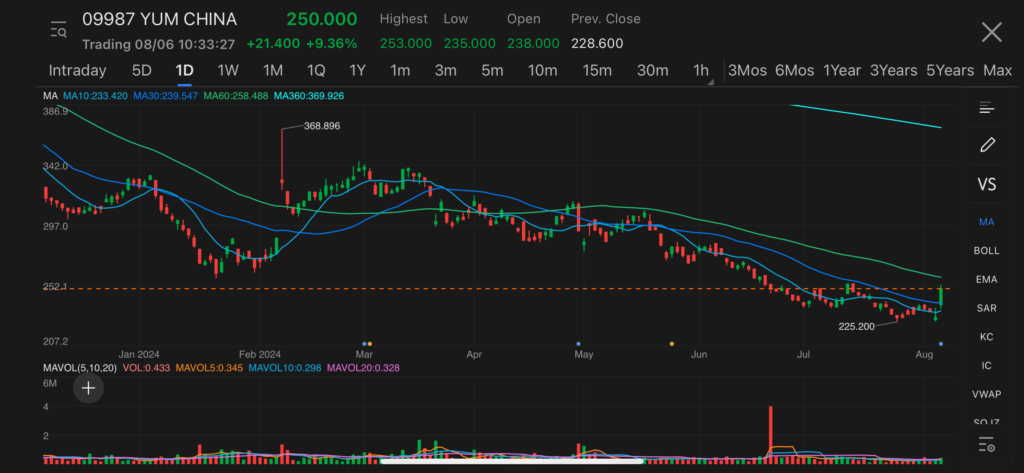
Task: Select the 1W timeframe tab
Action: click(228, 70)
